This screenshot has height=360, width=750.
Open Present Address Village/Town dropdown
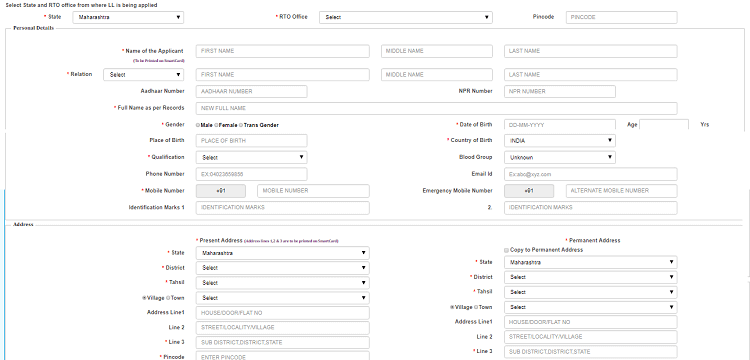283,298
